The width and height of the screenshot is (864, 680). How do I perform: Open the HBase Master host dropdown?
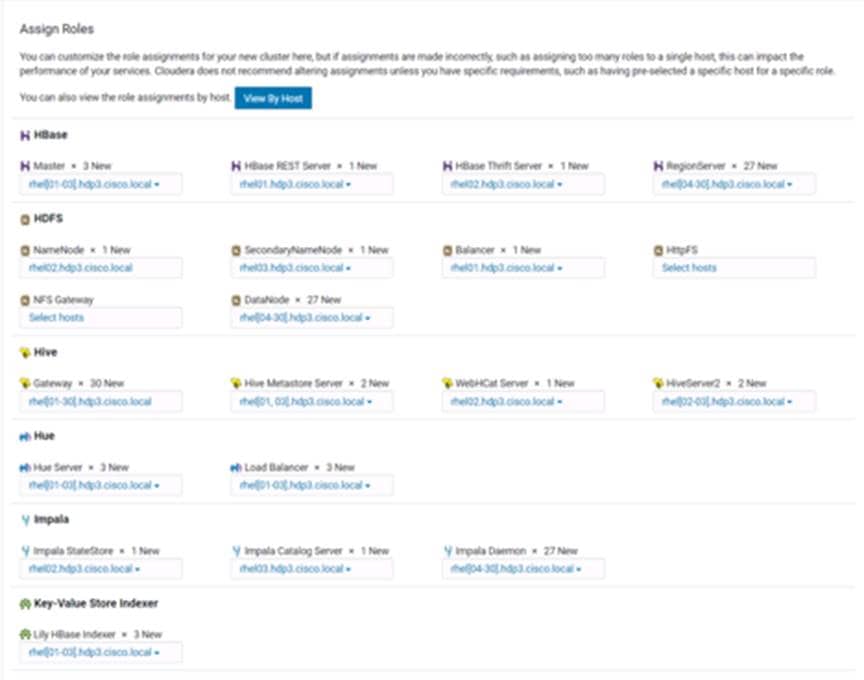[101, 184]
